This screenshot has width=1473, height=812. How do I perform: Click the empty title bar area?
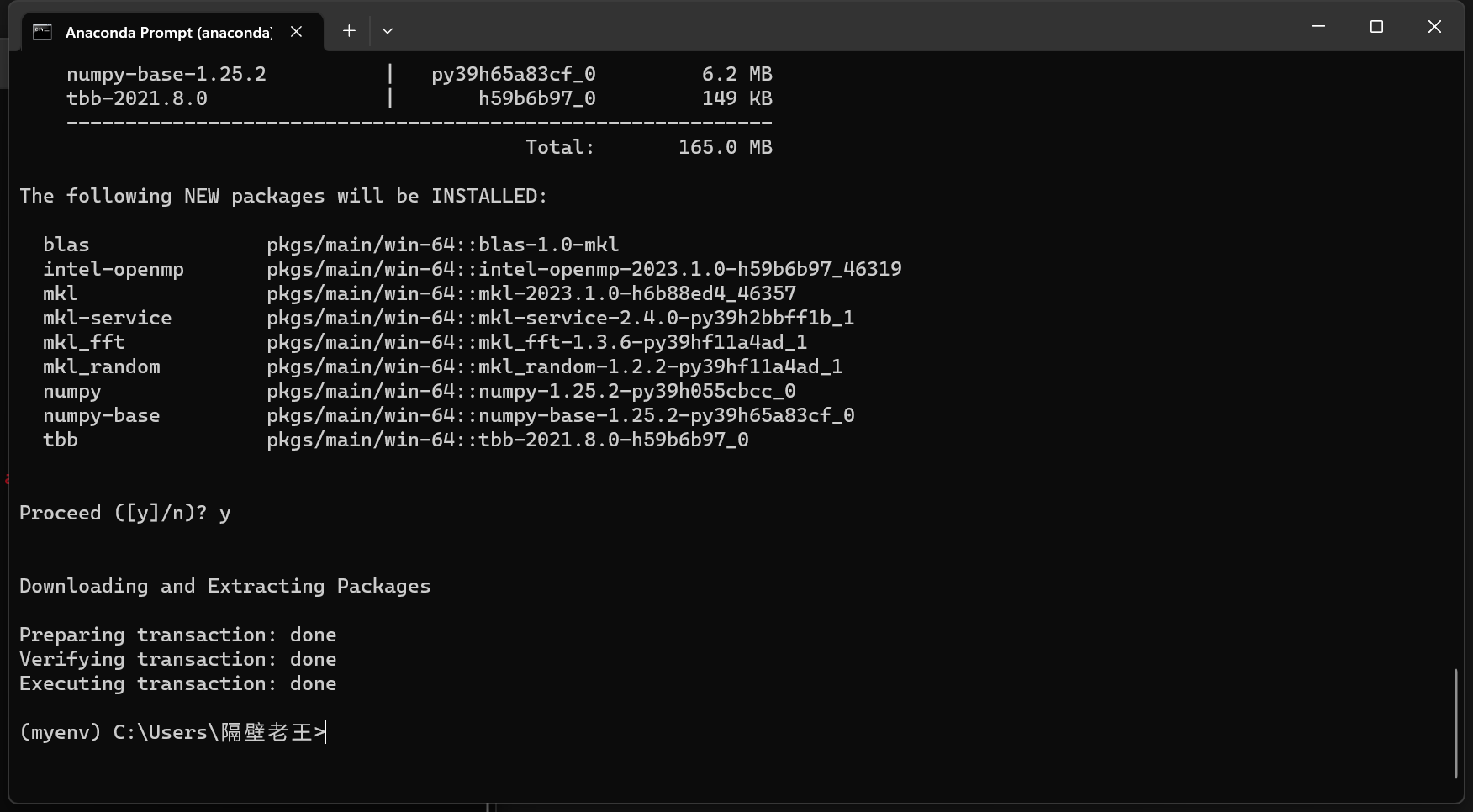coord(841,27)
